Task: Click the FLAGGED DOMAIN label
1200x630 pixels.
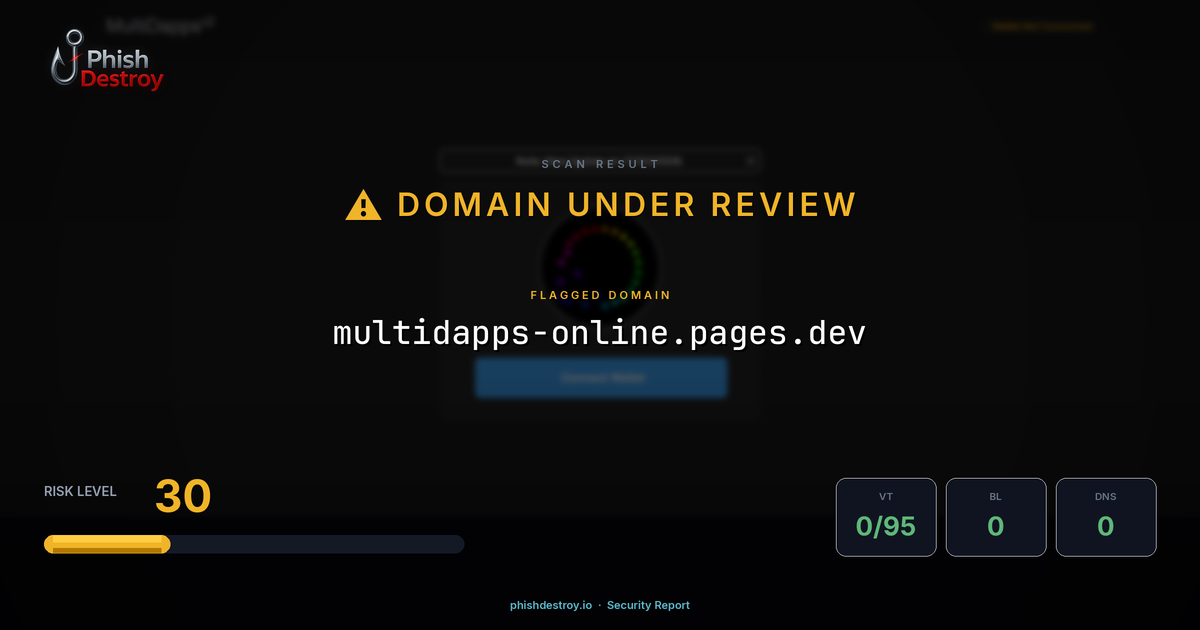Action: coord(600,295)
